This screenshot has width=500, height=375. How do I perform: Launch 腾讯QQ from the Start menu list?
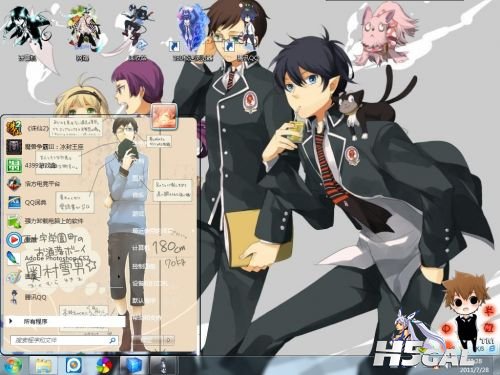coord(27,297)
